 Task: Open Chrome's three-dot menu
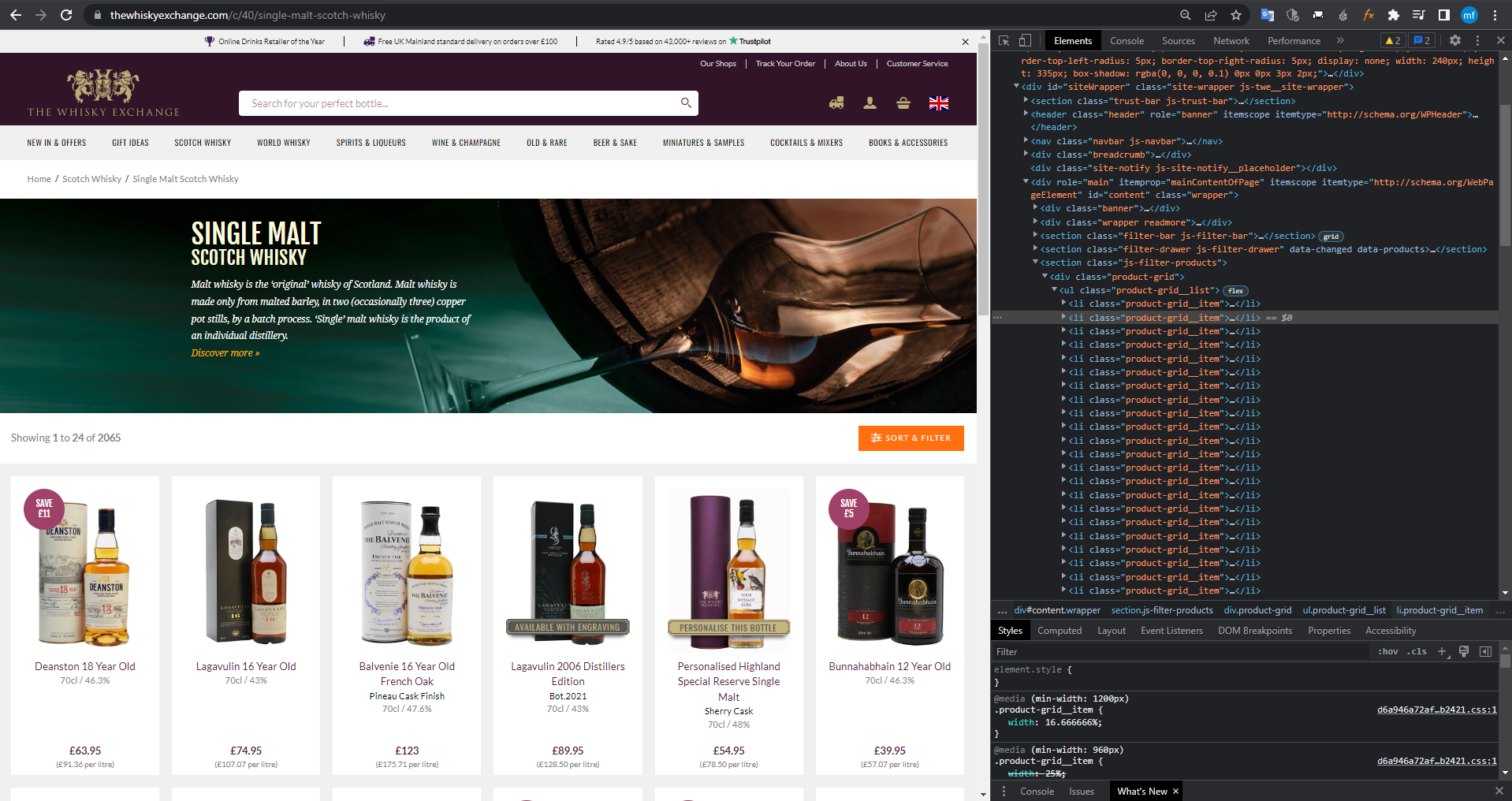click(x=1495, y=15)
